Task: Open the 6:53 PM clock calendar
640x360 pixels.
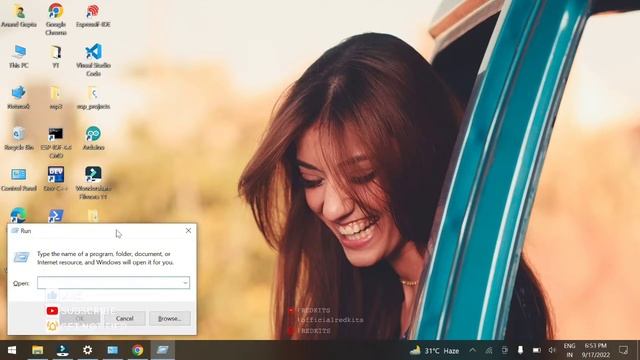Action: [x=596, y=350]
